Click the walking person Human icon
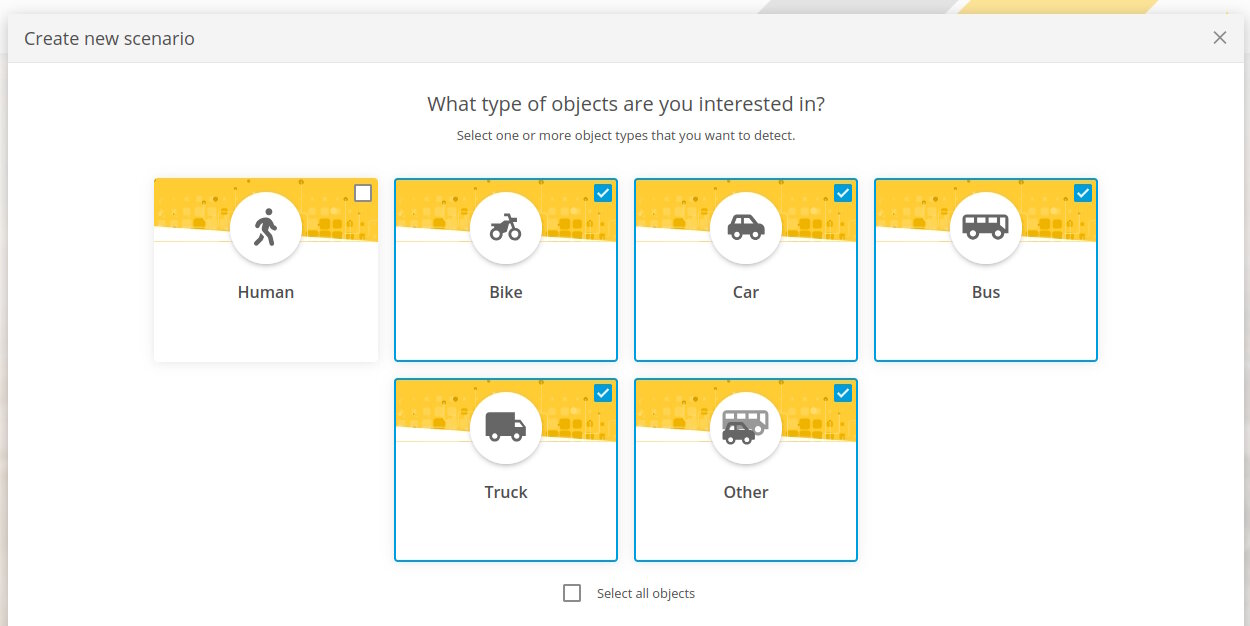This screenshot has height=626, width=1250. click(265, 228)
